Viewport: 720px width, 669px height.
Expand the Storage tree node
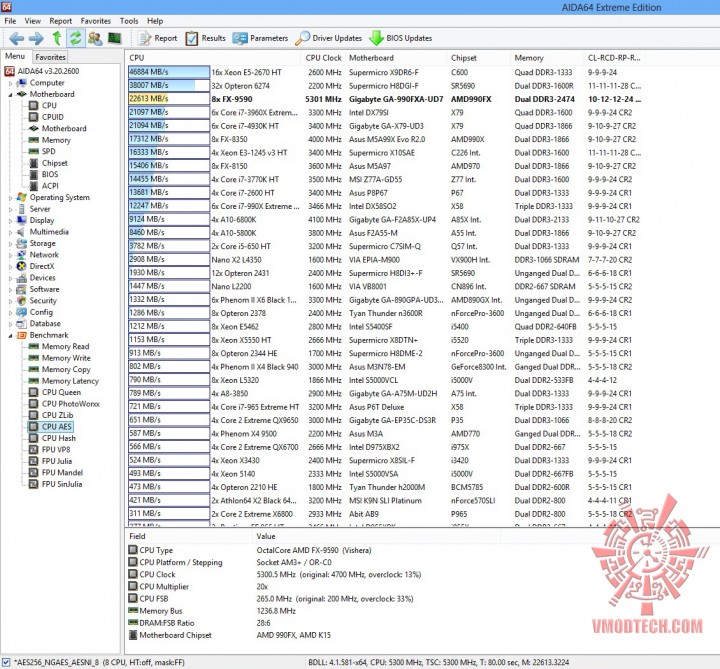coord(11,244)
